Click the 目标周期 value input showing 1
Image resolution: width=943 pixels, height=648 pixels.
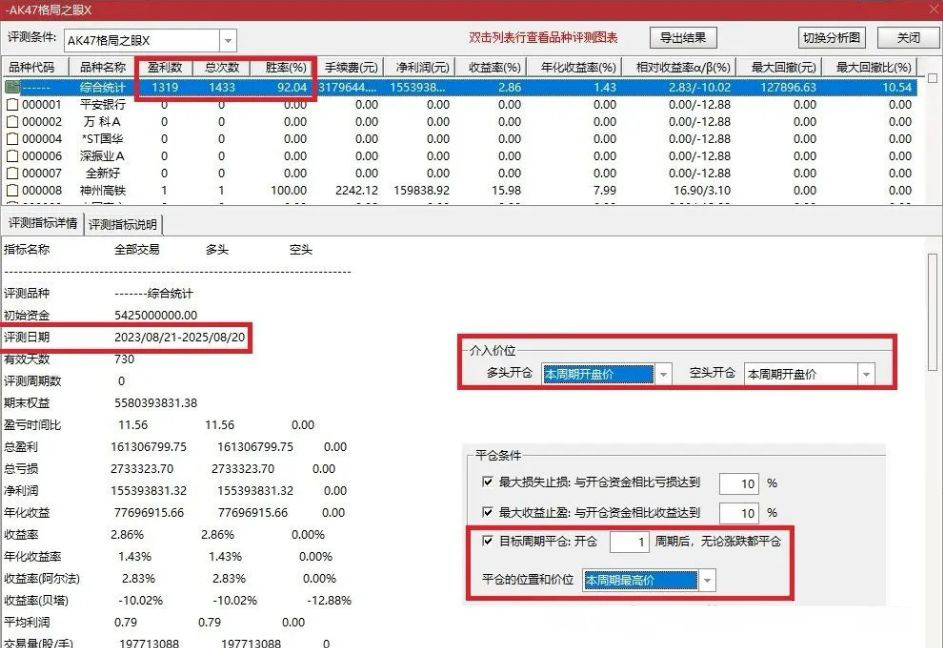[631, 543]
